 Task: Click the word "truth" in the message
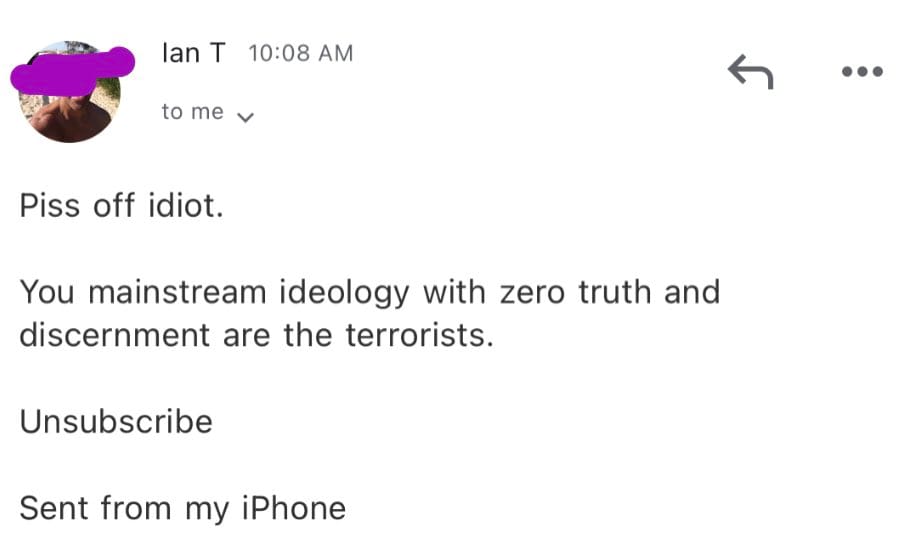pyautogui.click(x=615, y=292)
